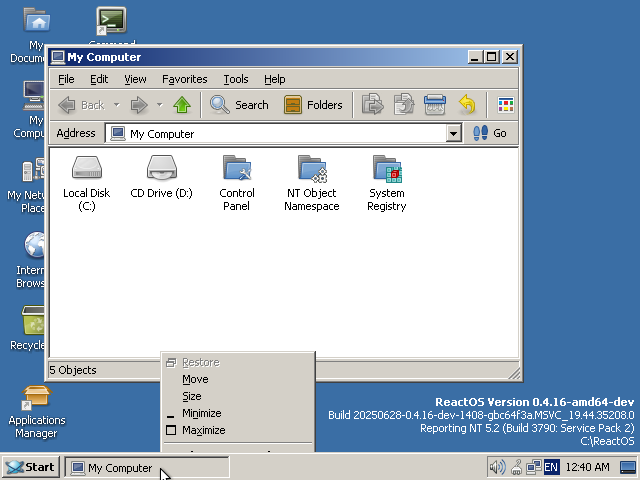Open the Edit menu
Viewport: 640px width, 480px height.
tap(99, 79)
